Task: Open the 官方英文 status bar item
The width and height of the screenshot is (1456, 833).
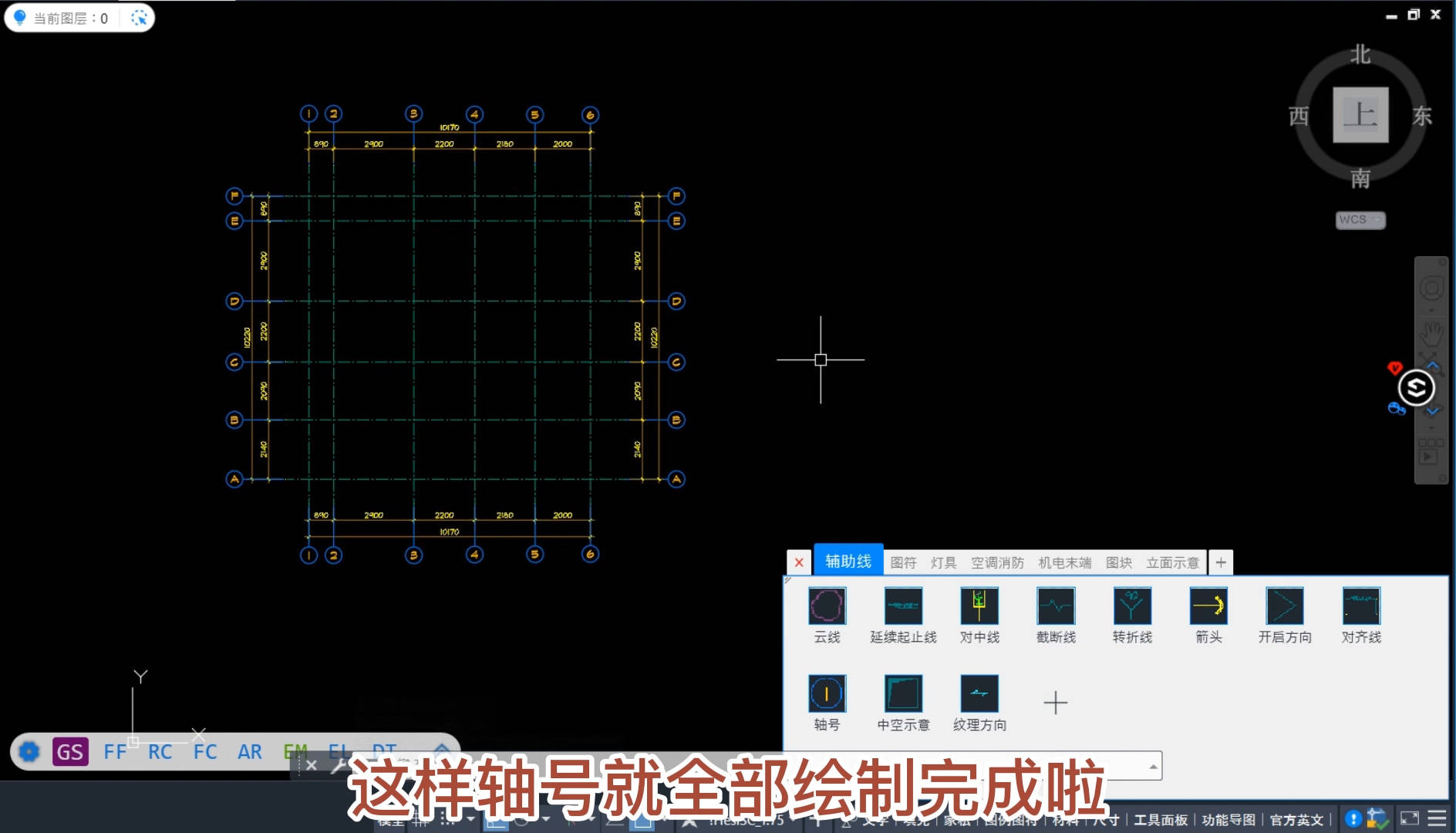Action: [x=1296, y=820]
